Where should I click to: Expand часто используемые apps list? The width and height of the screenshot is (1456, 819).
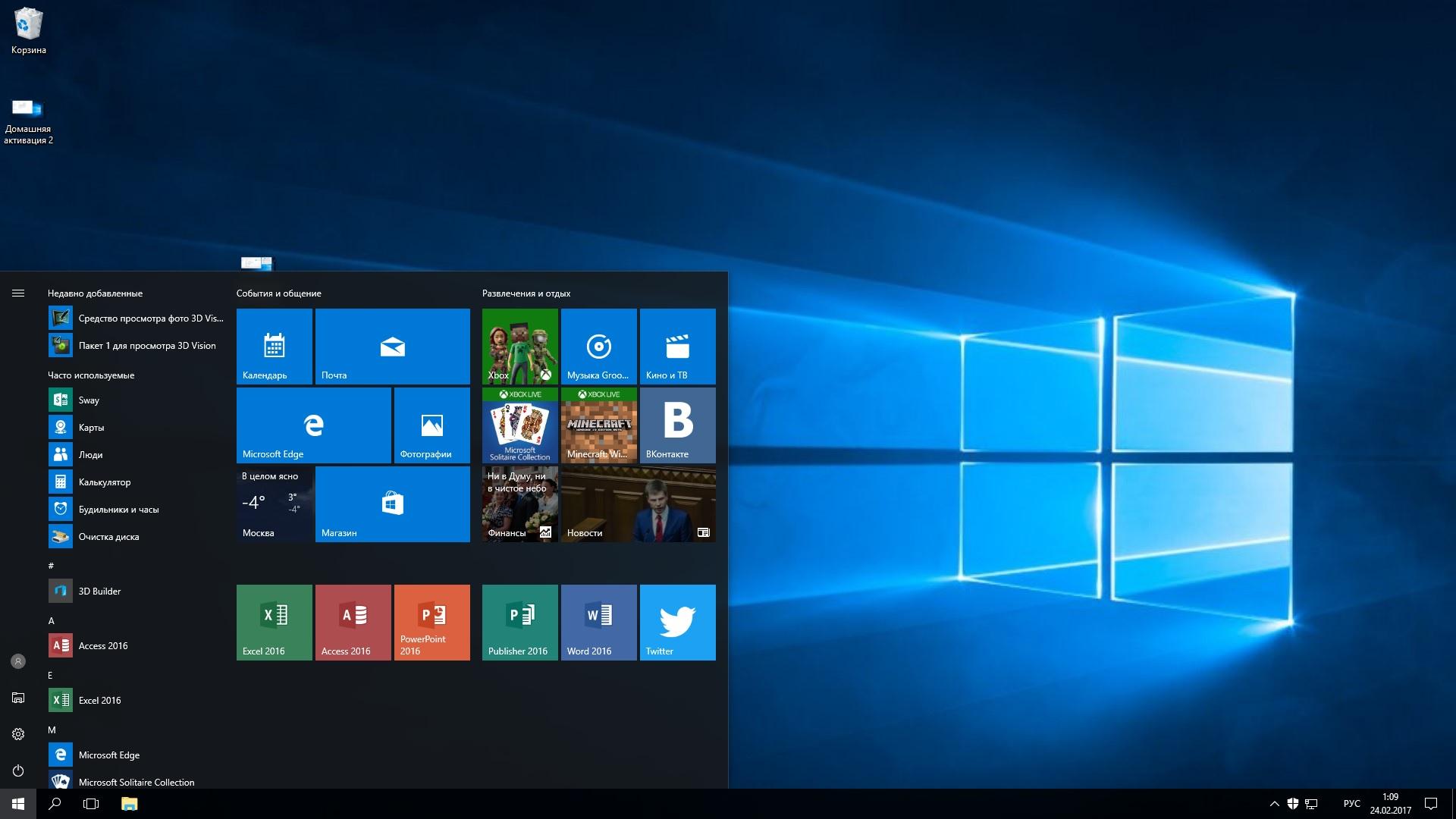(90, 374)
